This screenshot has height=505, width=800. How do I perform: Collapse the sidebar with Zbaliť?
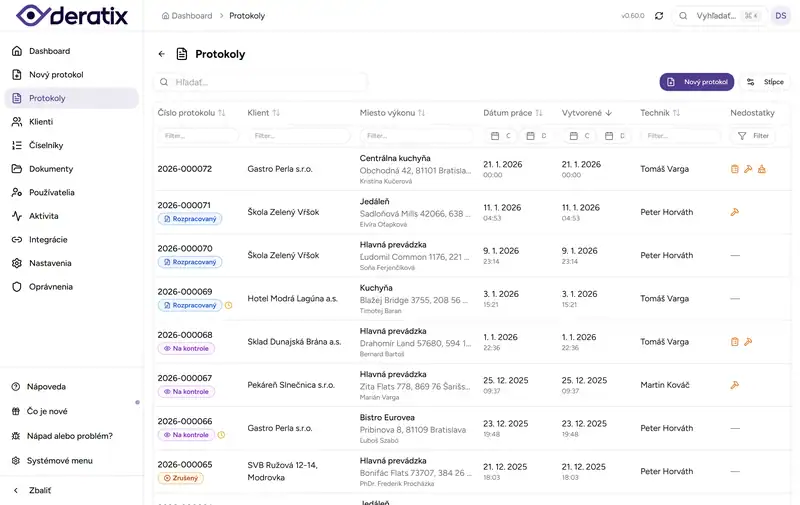pos(40,490)
